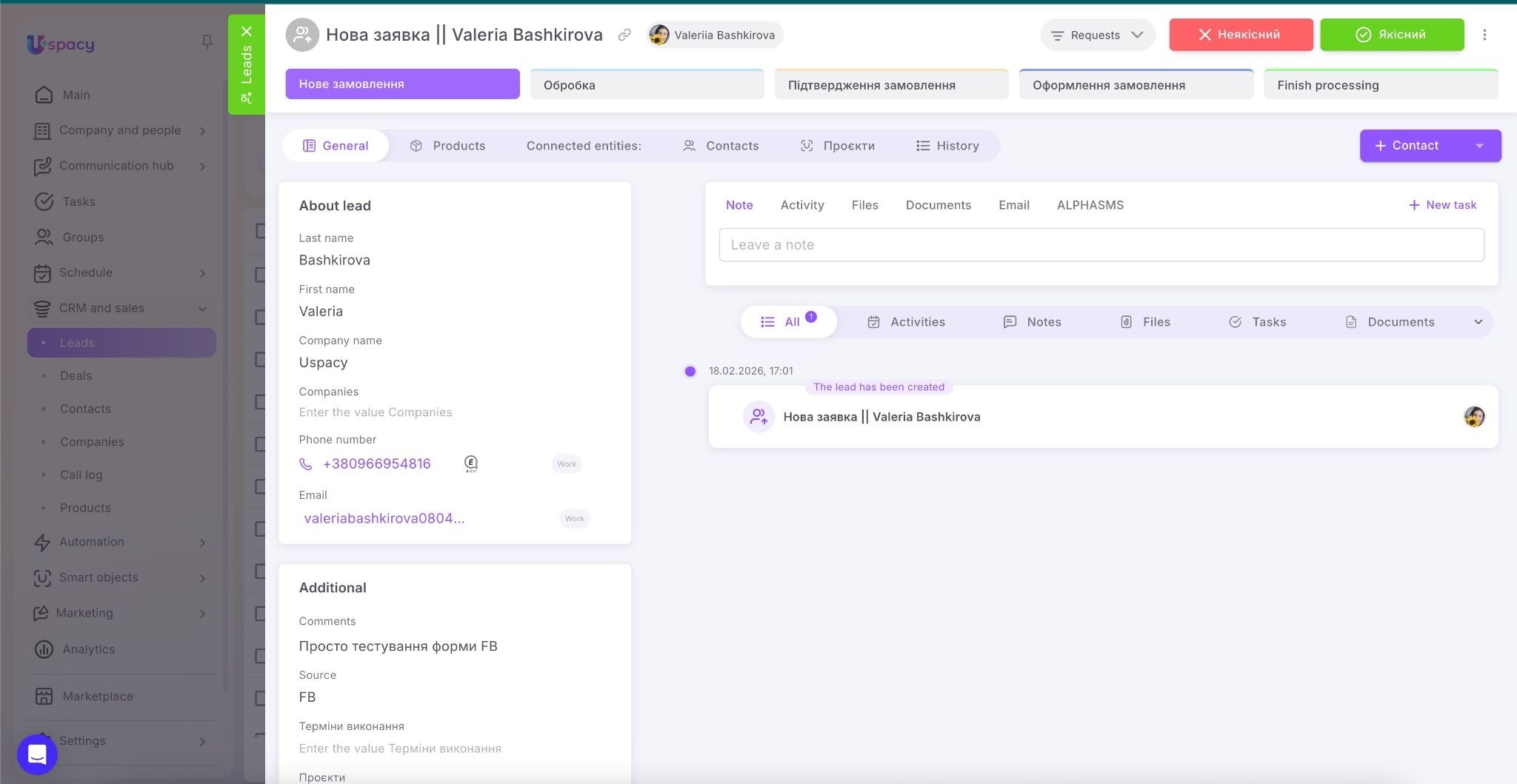Click the New task link
Viewport: 1517px width, 784px height.
click(1442, 205)
